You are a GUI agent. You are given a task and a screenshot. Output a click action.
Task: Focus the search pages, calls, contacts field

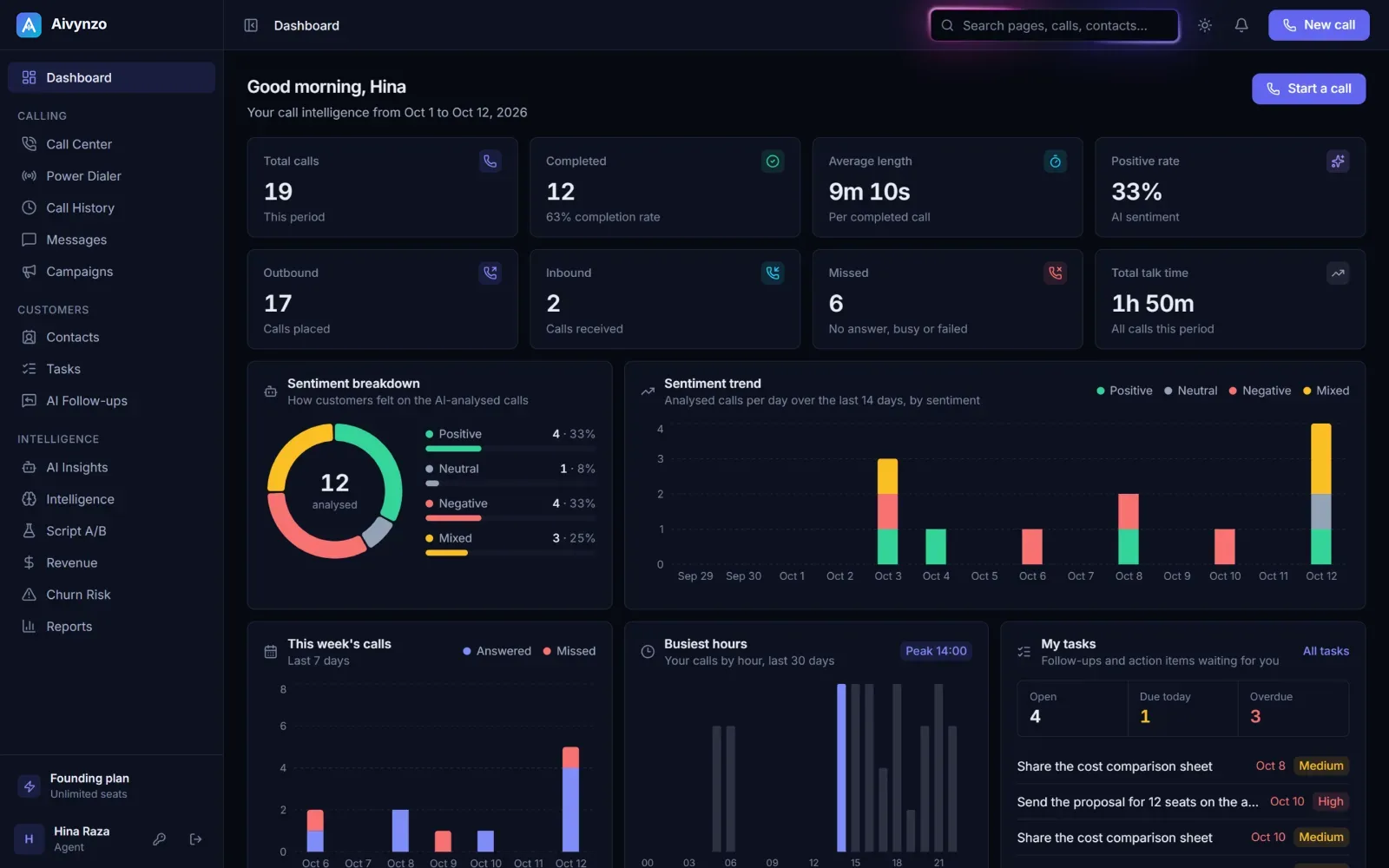tap(1054, 25)
